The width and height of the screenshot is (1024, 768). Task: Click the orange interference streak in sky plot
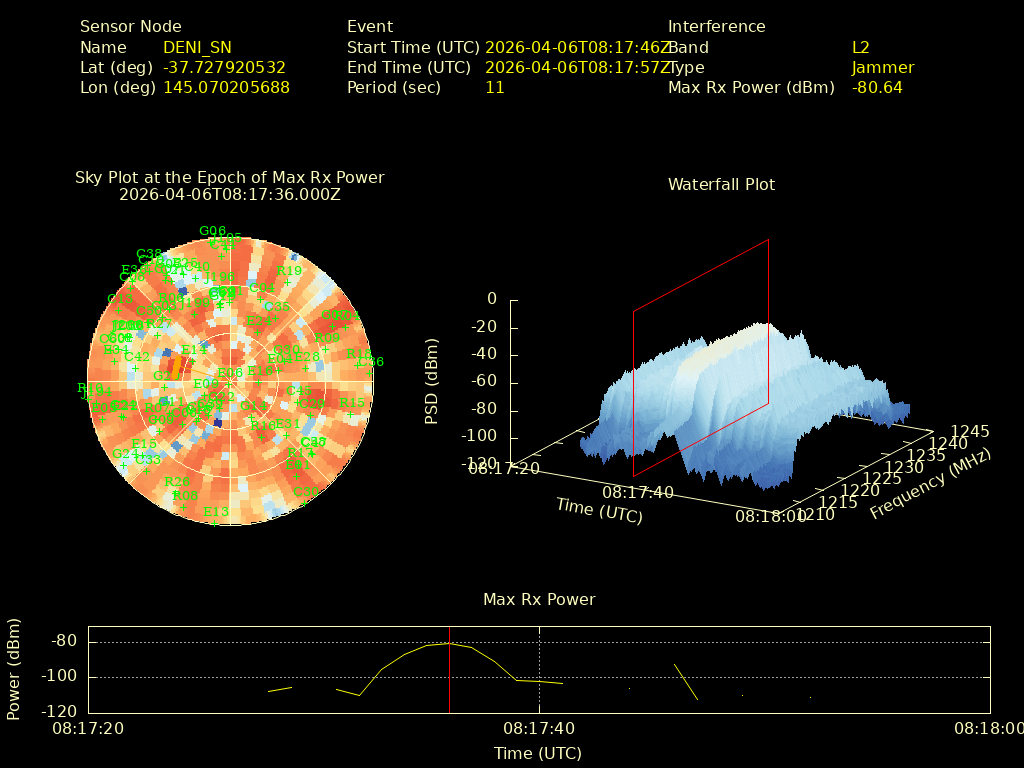pos(176,366)
